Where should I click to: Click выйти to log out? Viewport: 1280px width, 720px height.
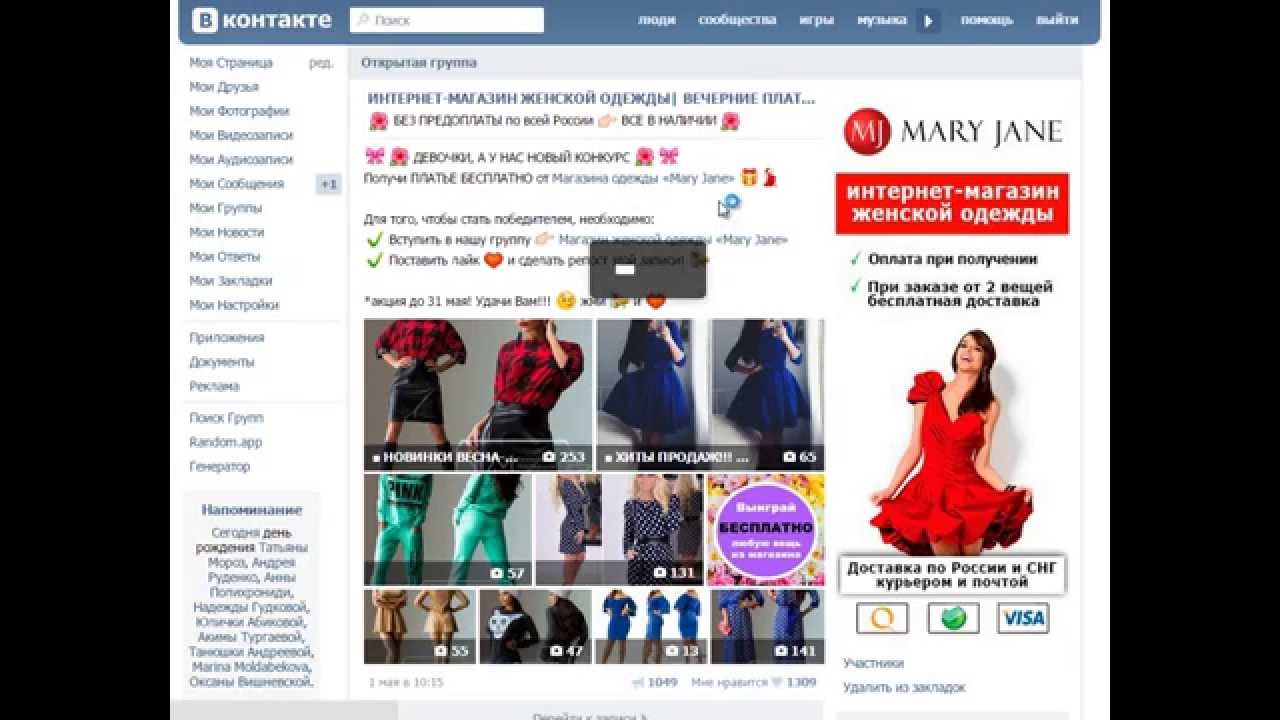[1058, 20]
